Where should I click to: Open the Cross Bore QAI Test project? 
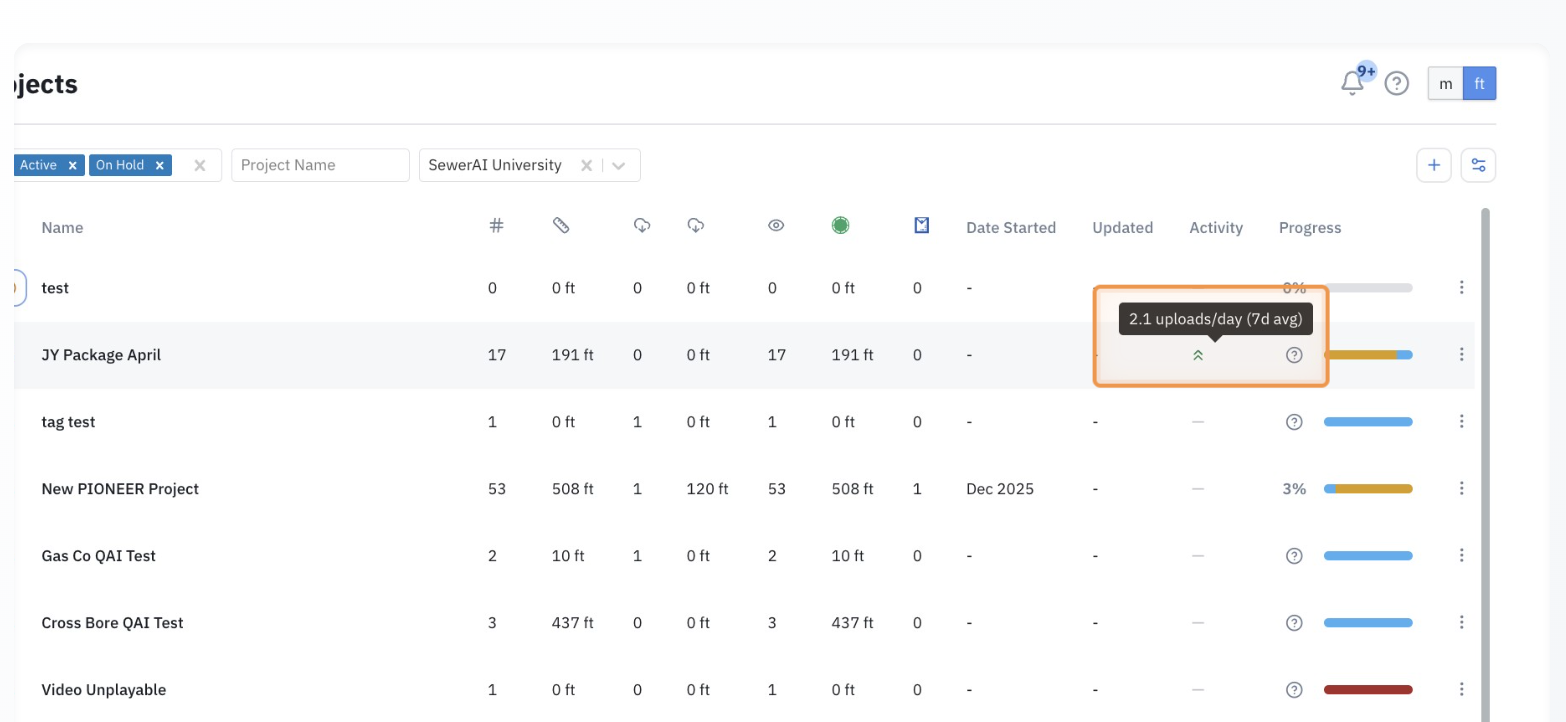(x=112, y=623)
